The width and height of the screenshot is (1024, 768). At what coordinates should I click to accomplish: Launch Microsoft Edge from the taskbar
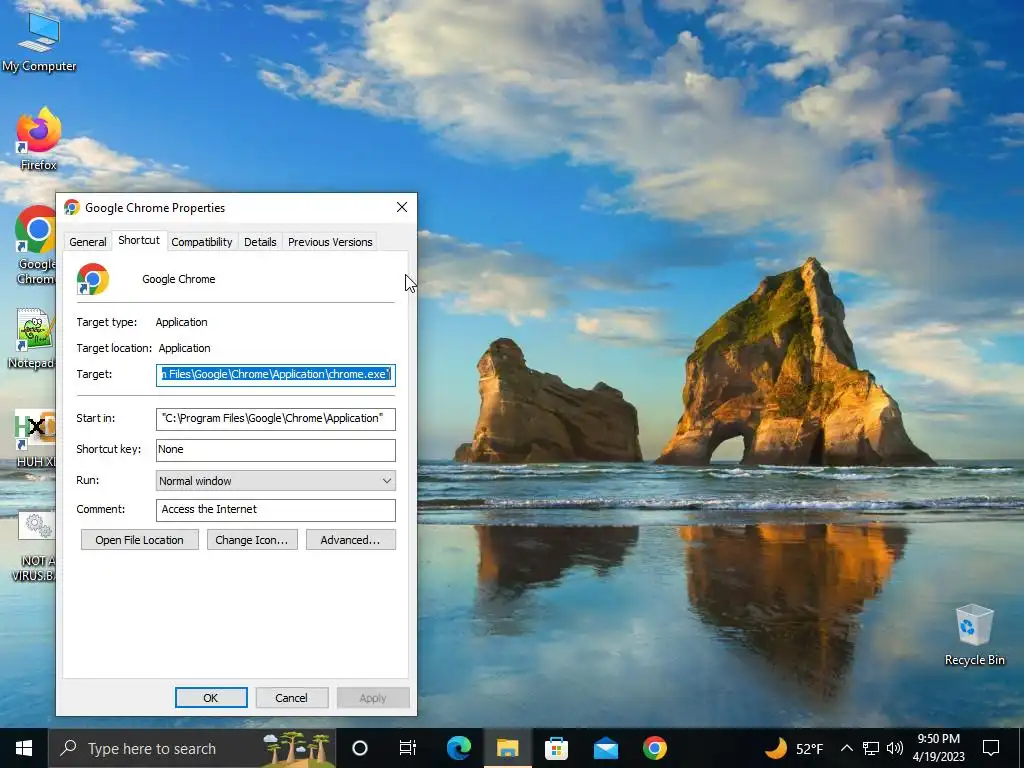click(458, 748)
